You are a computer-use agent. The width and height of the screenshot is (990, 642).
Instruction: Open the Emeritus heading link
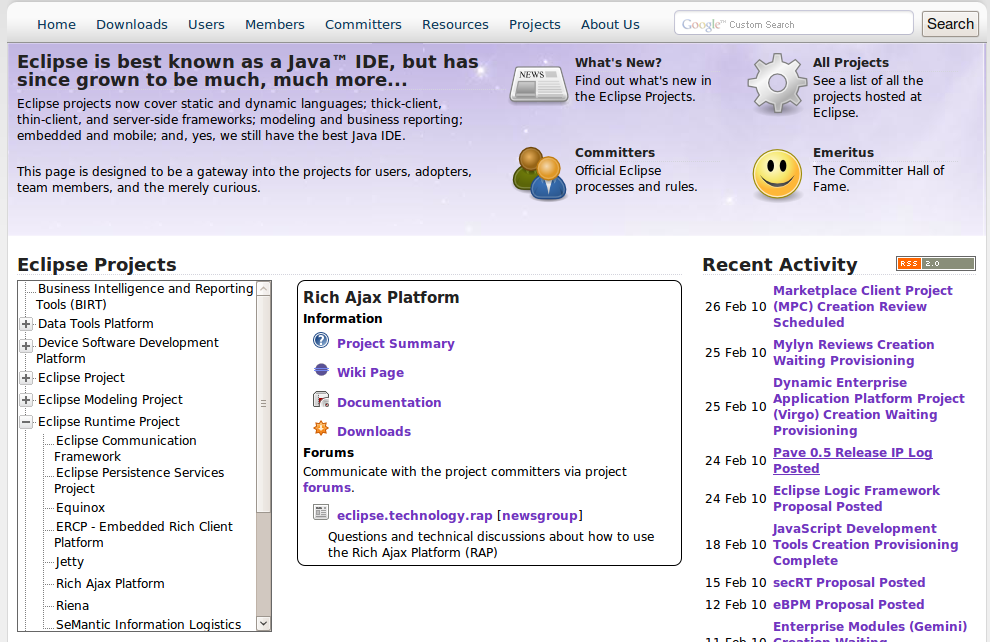pyautogui.click(x=844, y=152)
